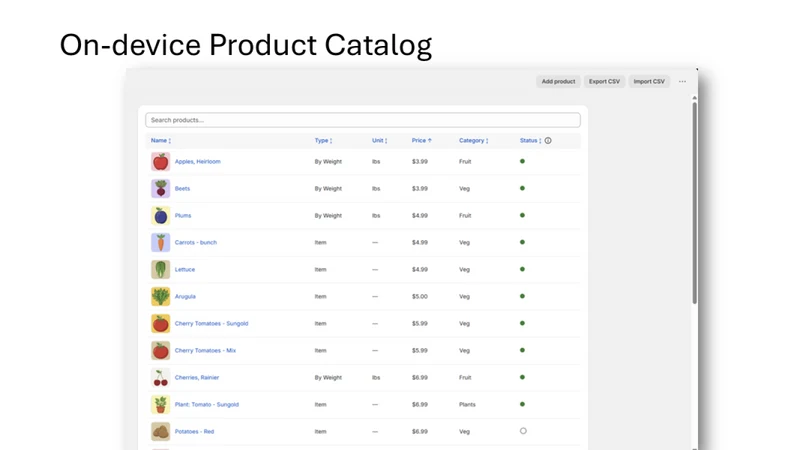The height and width of the screenshot is (450, 800).
Task: Click the Plants category cell
Action: click(x=467, y=405)
